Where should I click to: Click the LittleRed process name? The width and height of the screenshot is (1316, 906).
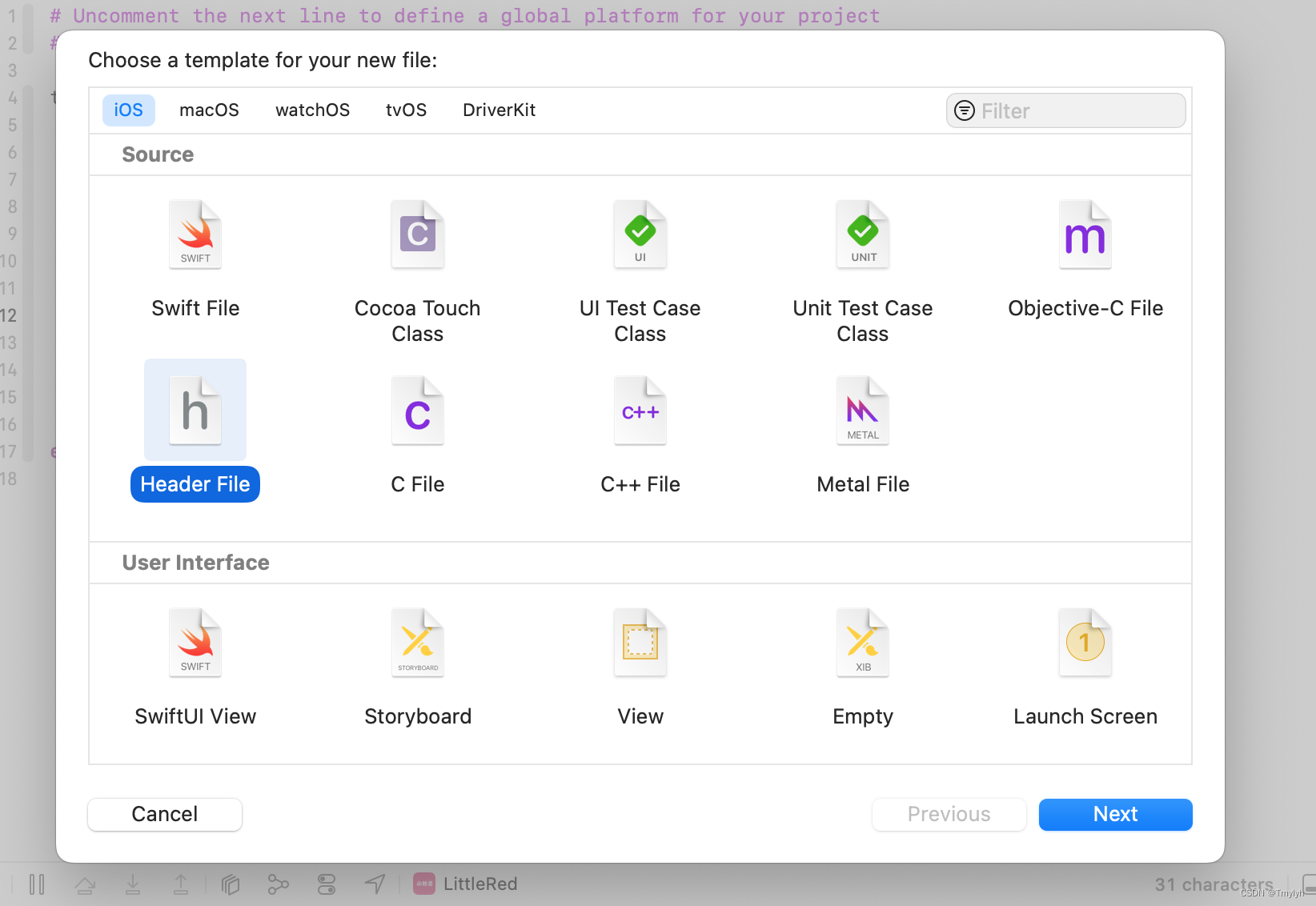[x=480, y=884]
